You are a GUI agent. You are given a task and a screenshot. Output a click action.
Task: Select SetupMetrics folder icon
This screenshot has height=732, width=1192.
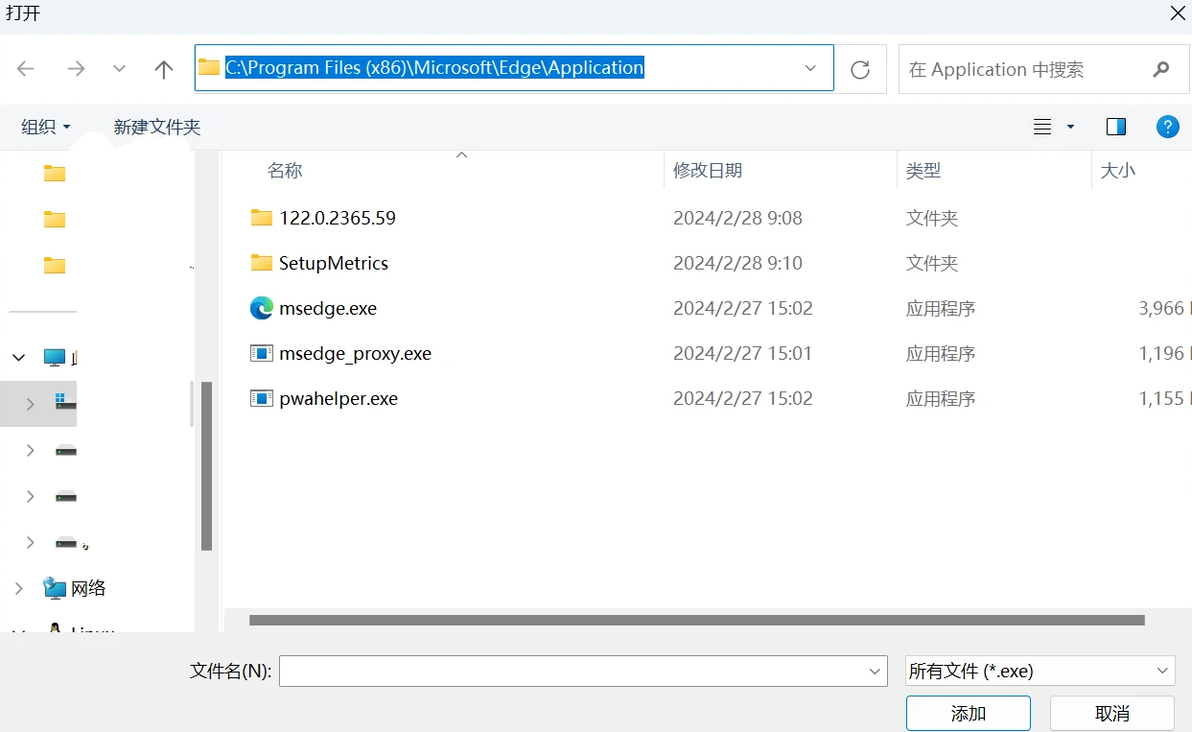[x=261, y=262]
